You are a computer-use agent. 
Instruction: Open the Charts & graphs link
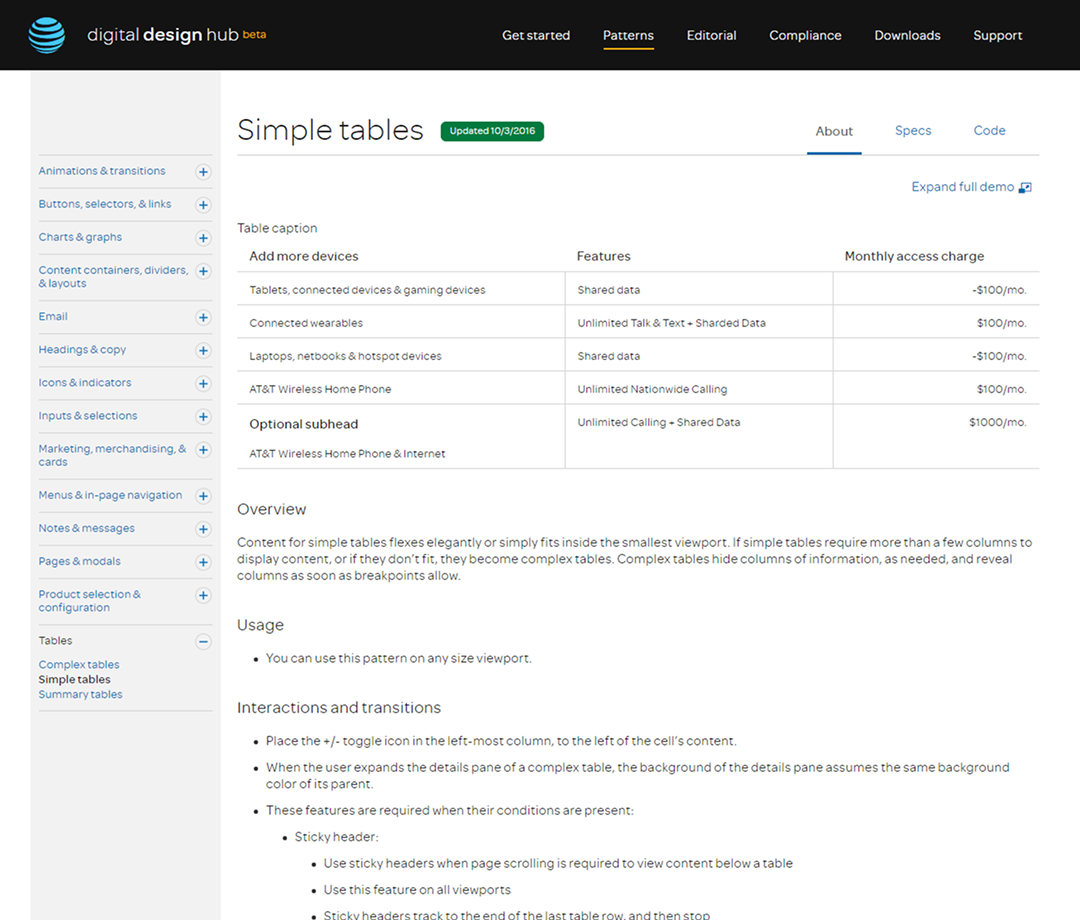80,237
